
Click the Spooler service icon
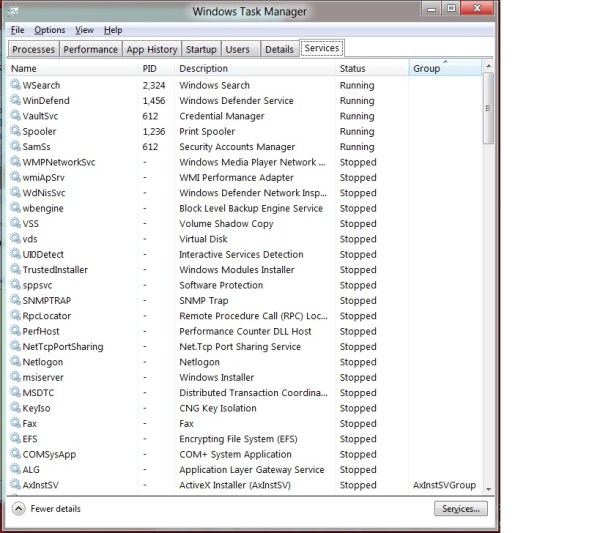point(15,132)
